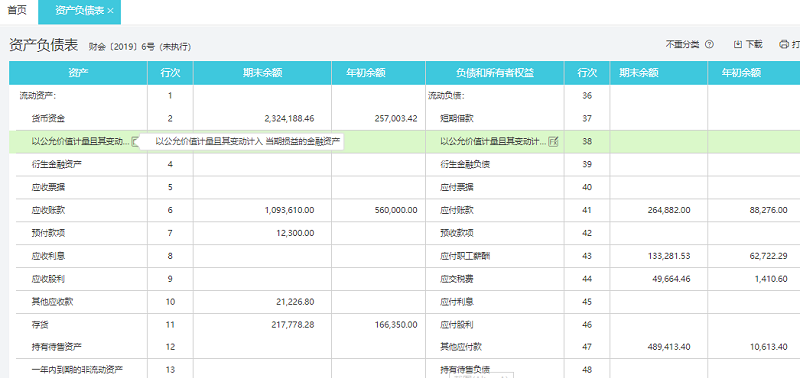Click 应交税费 ending balance 49,664.46
The height and width of the screenshot is (378, 800).
668,279
